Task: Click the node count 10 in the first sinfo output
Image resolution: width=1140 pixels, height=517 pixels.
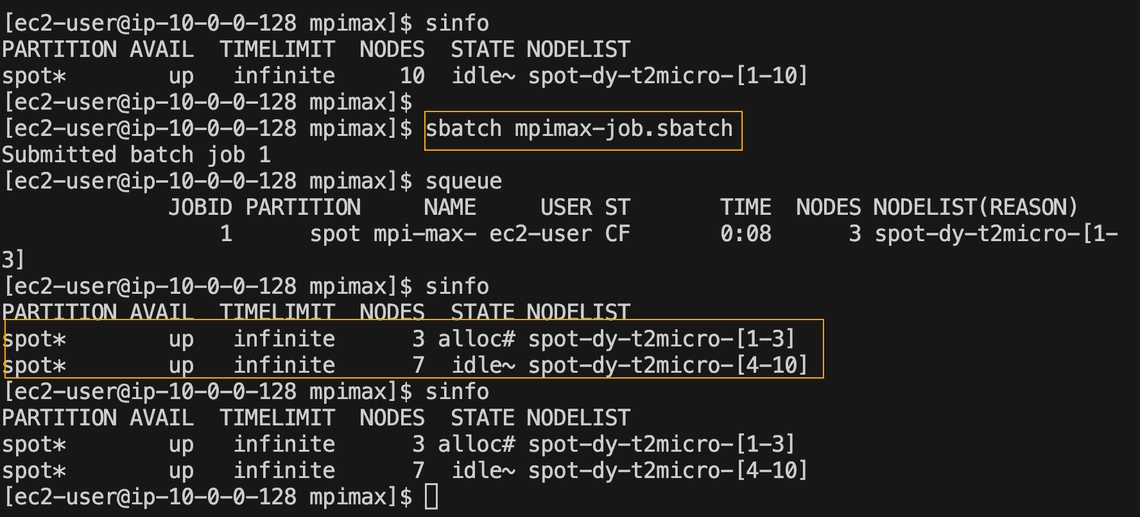Action: coord(411,76)
